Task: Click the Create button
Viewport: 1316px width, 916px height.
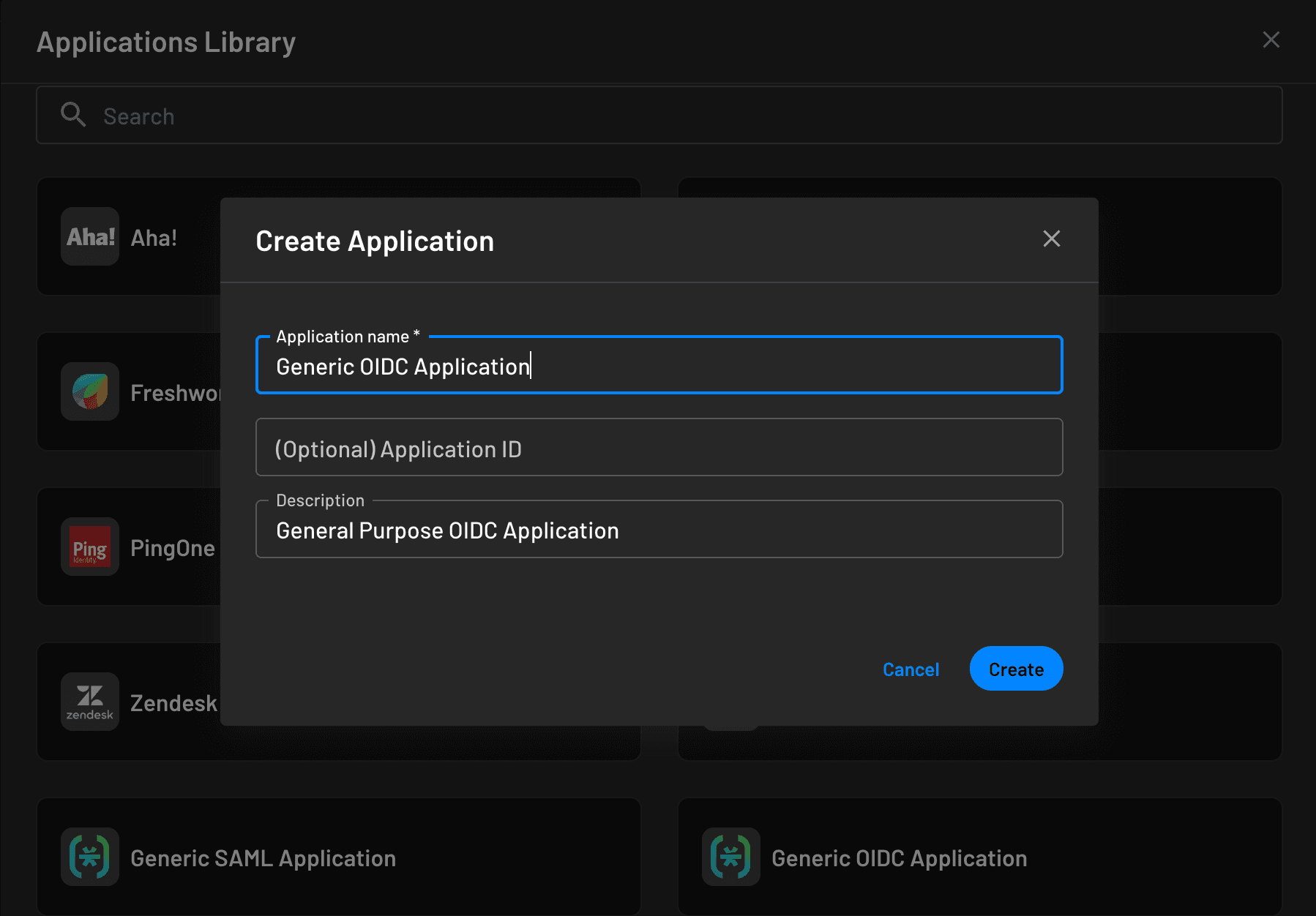Action: click(1016, 668)
